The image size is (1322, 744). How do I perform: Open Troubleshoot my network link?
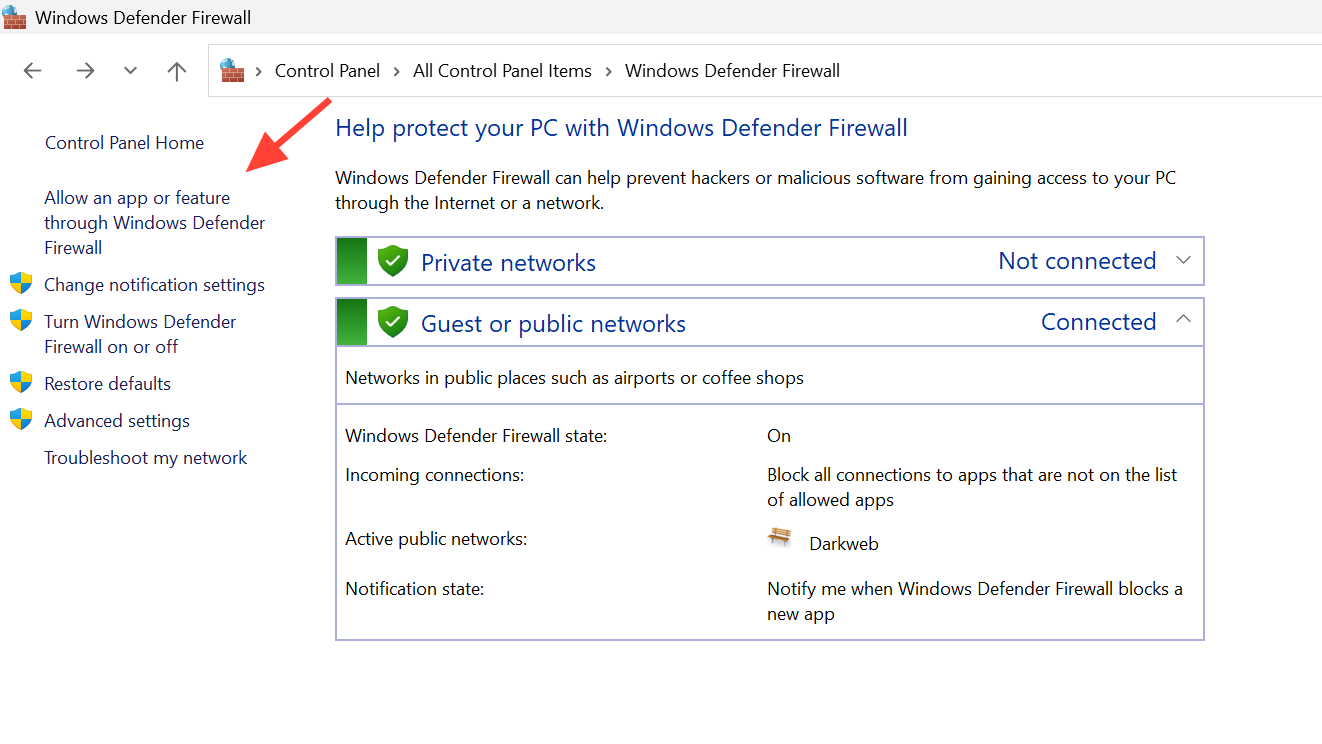pos(145,458)
